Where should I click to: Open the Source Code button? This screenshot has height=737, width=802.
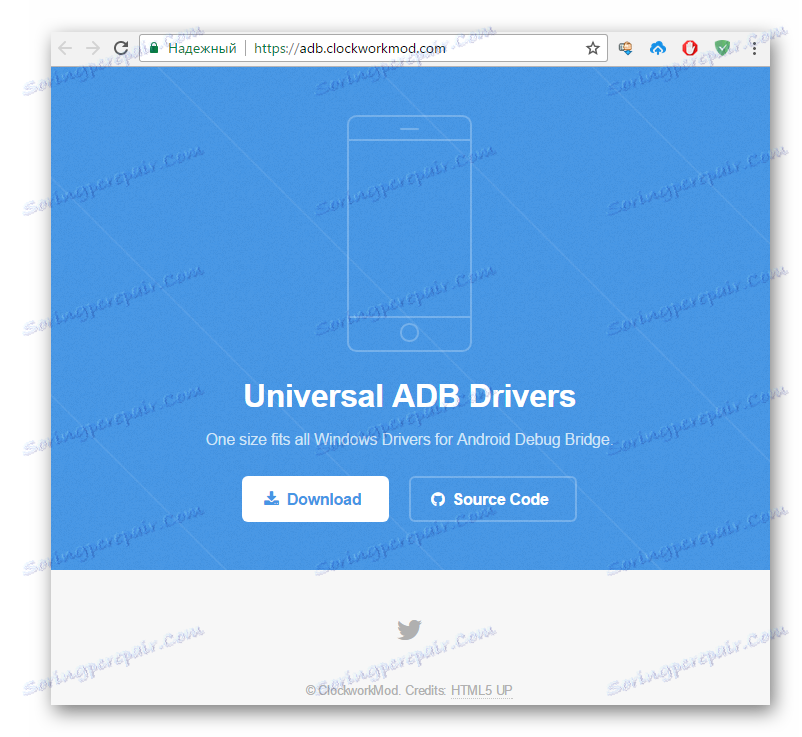coord(493,499)
